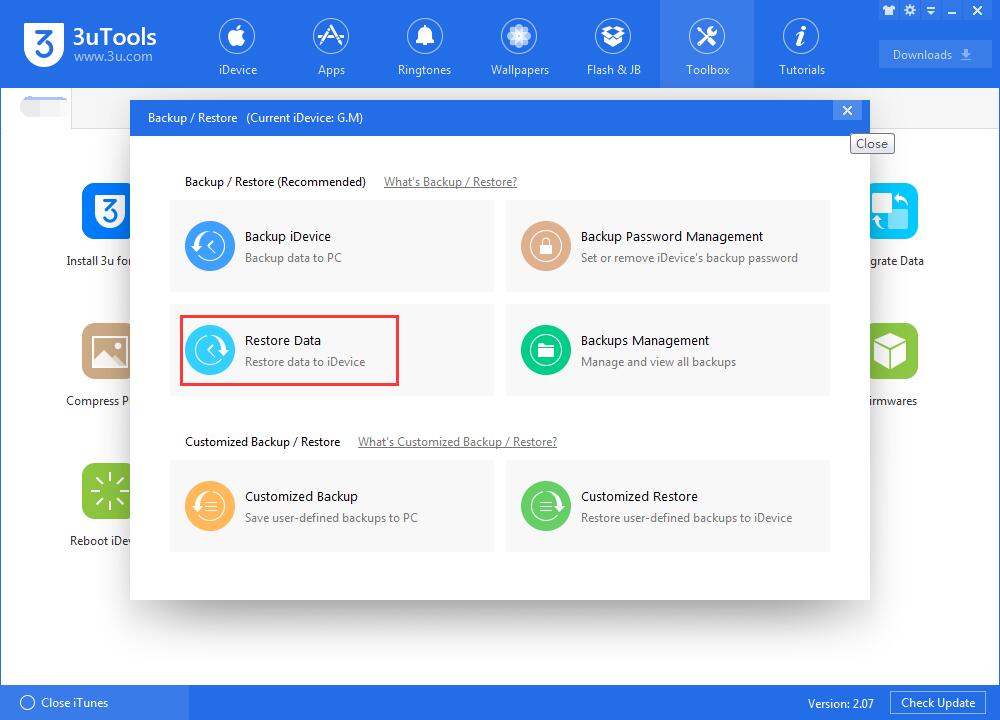
Task: Open Backup Password Management
Action: point(668,246)
